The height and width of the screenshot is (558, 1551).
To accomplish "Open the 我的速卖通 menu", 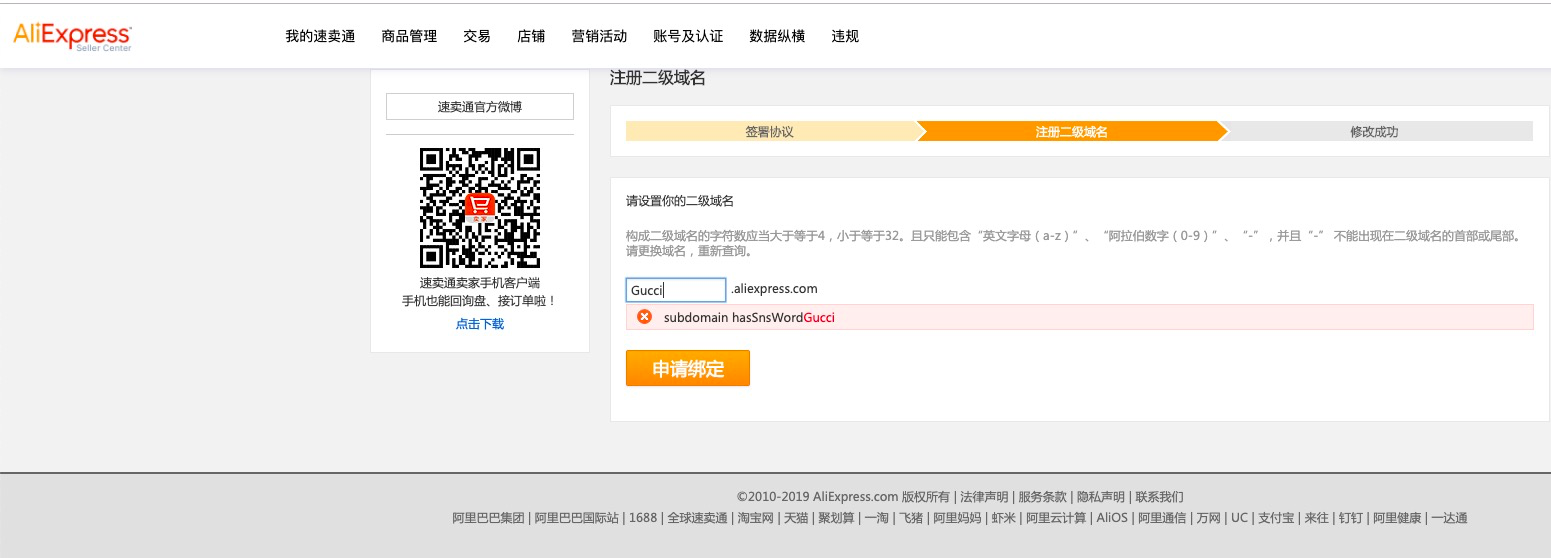I will click(x=320, y=36).
